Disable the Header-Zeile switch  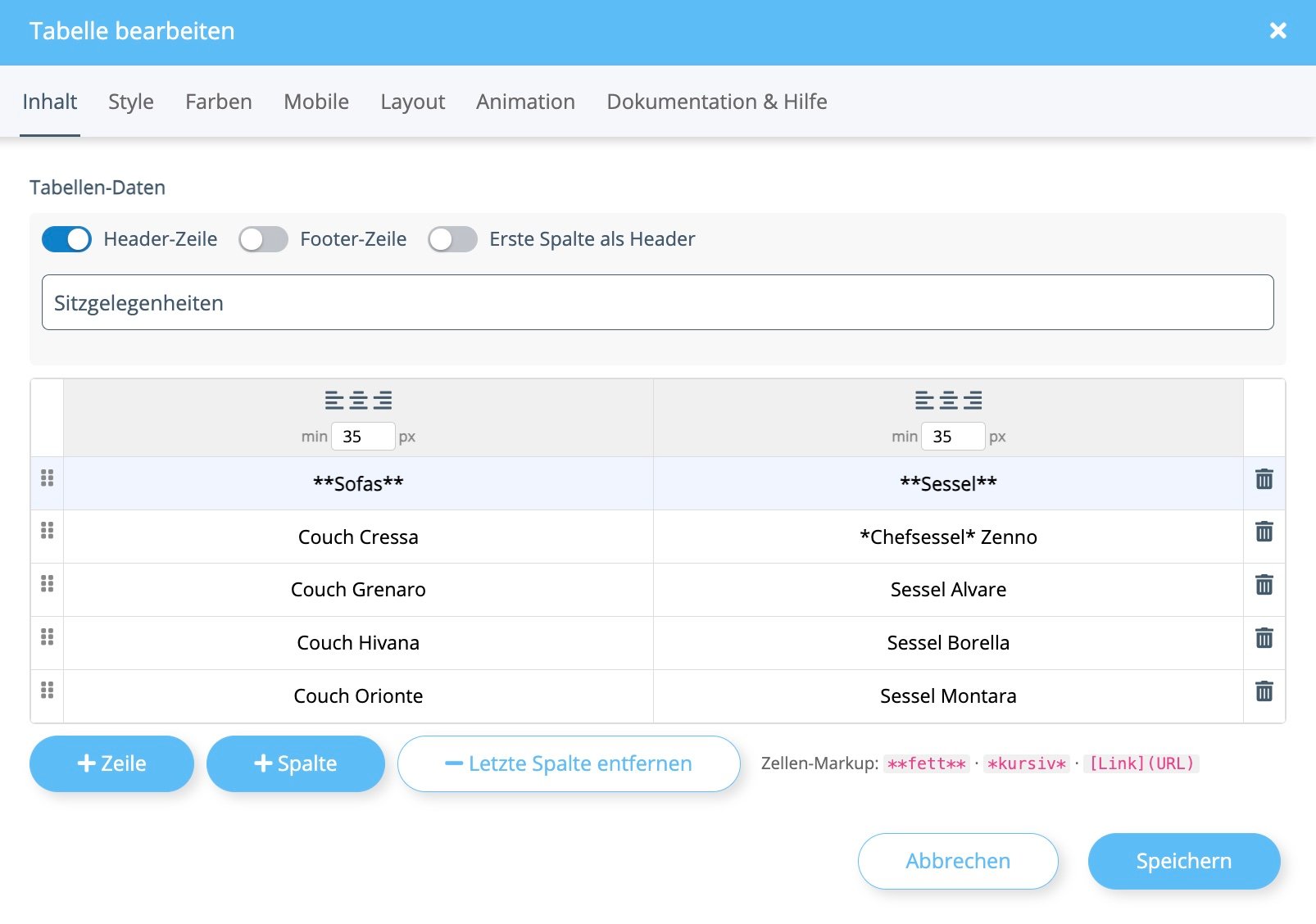coord(66,239)
